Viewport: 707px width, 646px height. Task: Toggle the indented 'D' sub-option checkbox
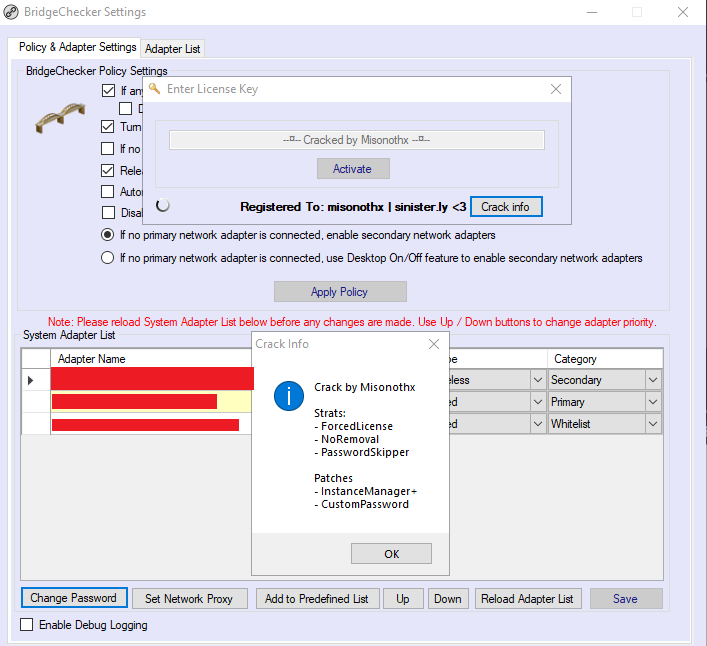pos(125,109)
